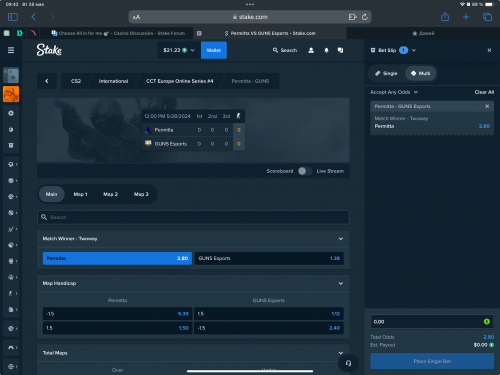This screenshot has width=500, height=375.
Task: Open the notifications bell
Action: pyautogui.click(x=326, y=50)
